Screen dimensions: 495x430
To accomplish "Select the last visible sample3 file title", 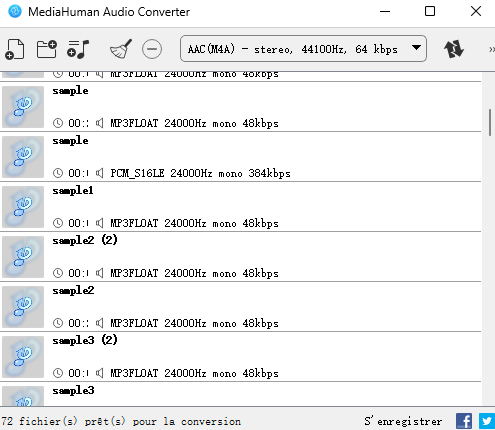I will pos(73,390).
